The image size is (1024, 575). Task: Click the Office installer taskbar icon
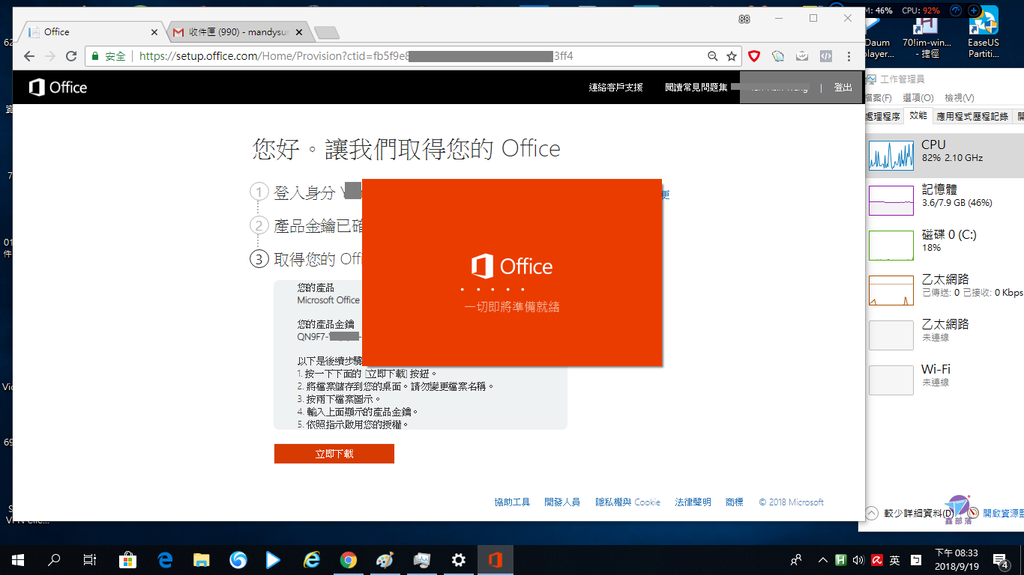point(495,560)
